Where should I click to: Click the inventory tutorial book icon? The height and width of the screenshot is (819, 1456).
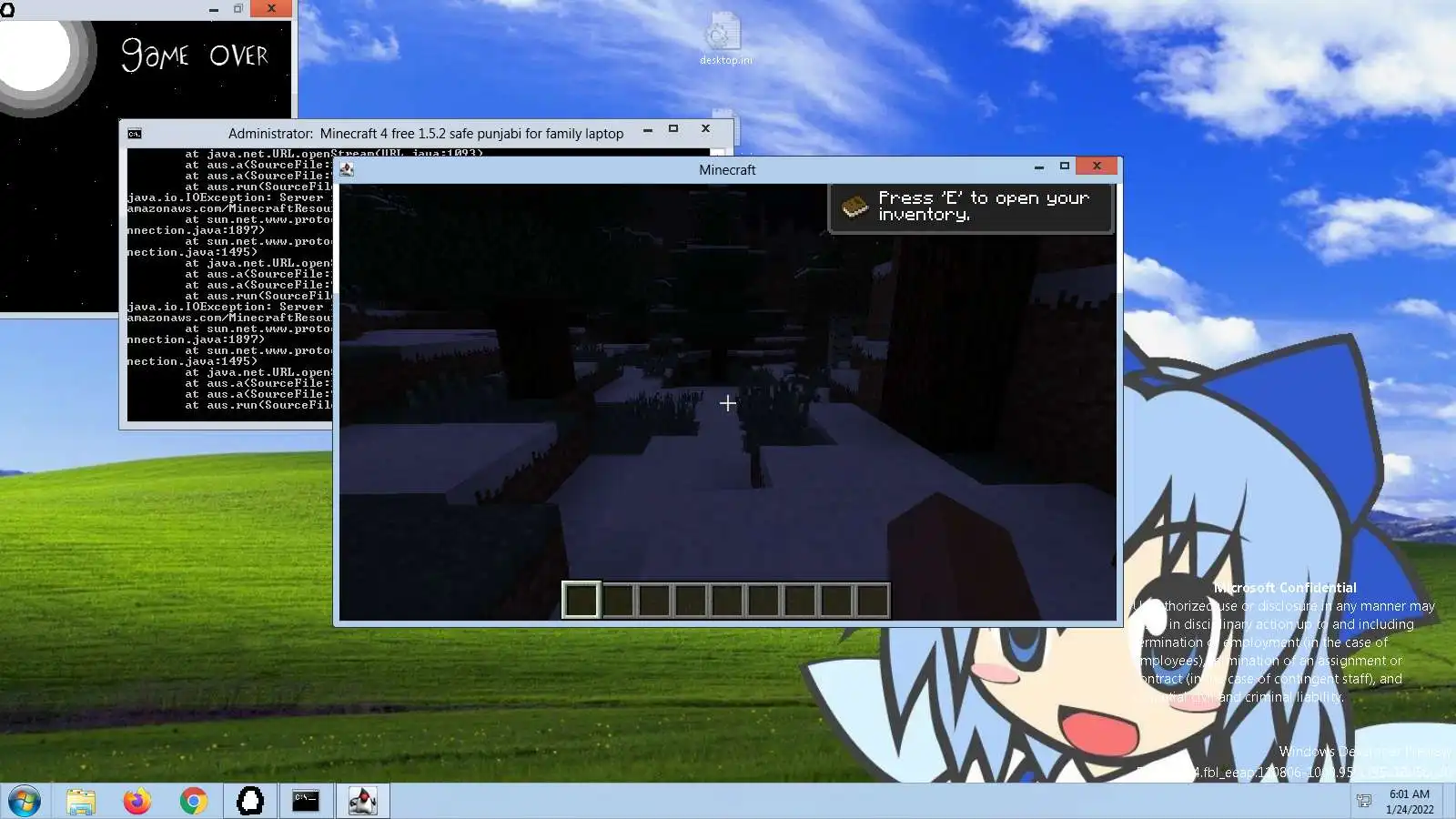click(x=854, y=207)
